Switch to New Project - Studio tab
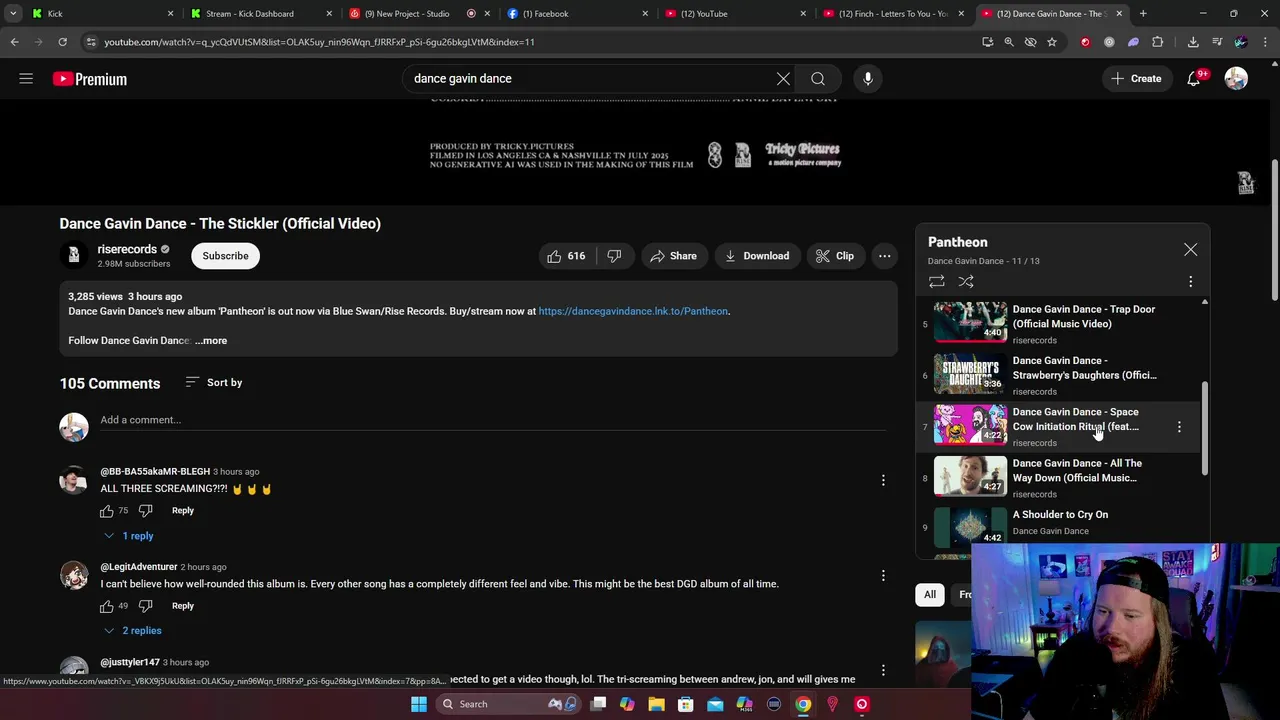1280x720 pixels. point(418,14)
